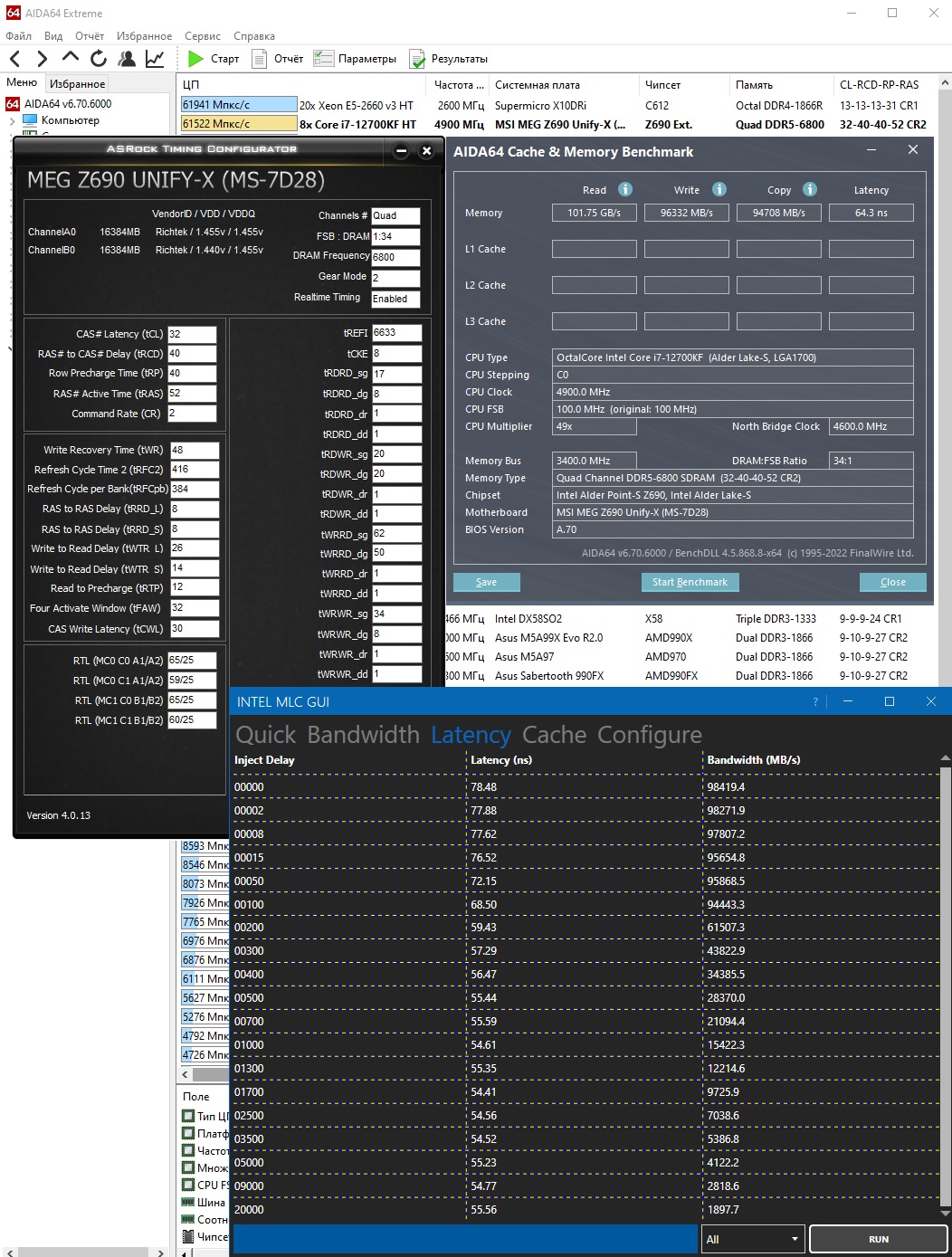This screenshot has width=952, height=1257.
Task: Click the CAS# Latency (tCL) value field
Action: 192,334
